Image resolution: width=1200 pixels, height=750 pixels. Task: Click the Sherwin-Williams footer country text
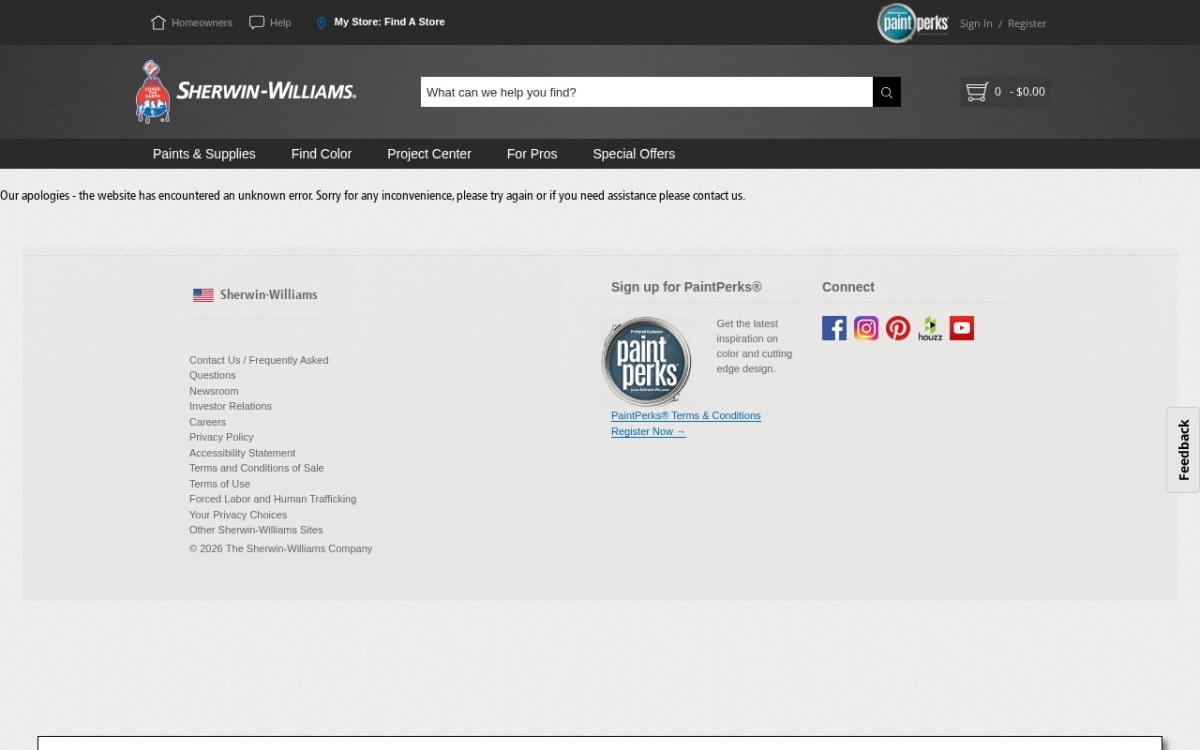click(268, 295)
